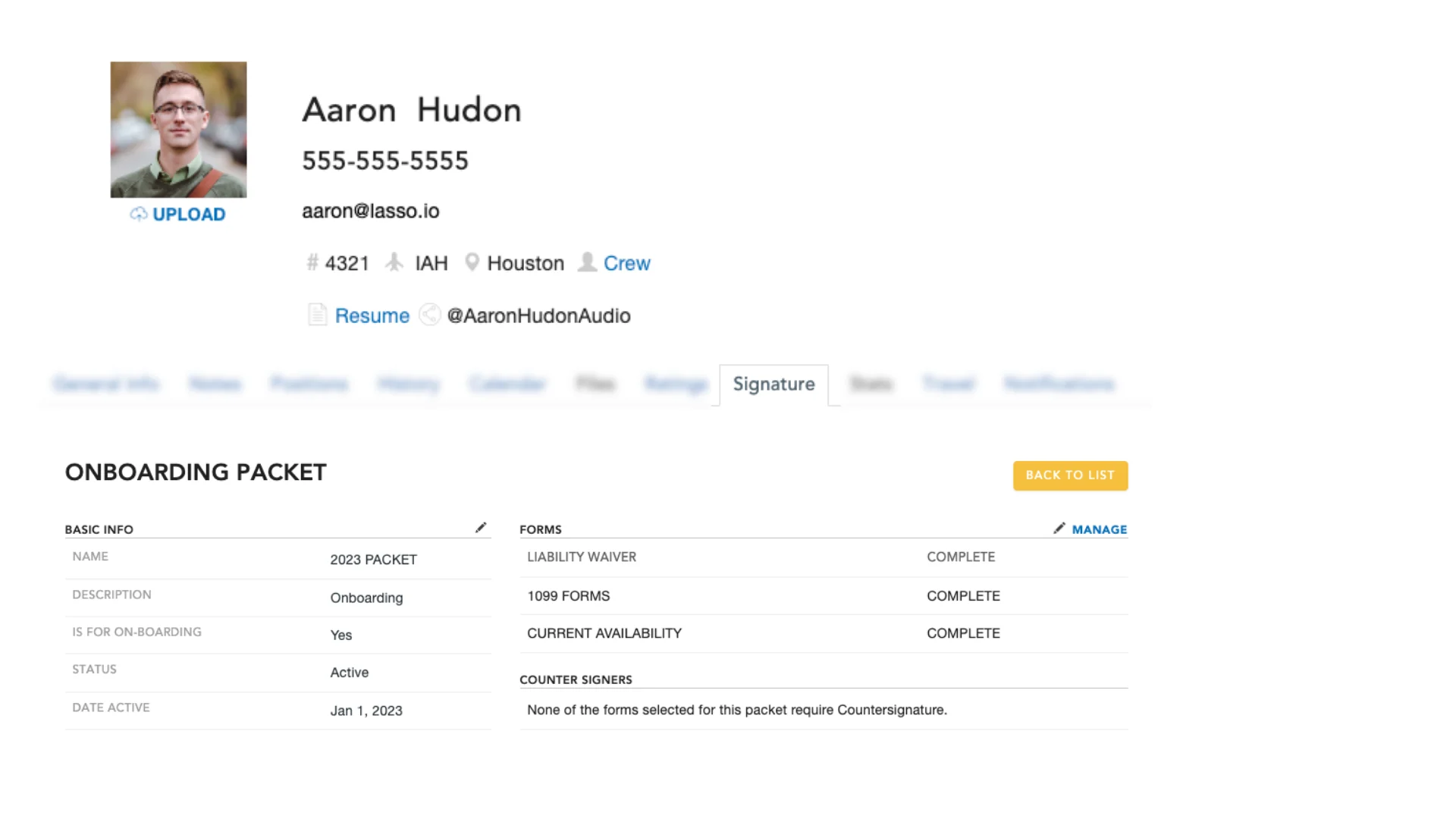Click the BACK TO LIST button
The height and width of the screenshot is (819, 1456).
[x=1070, y=475]
